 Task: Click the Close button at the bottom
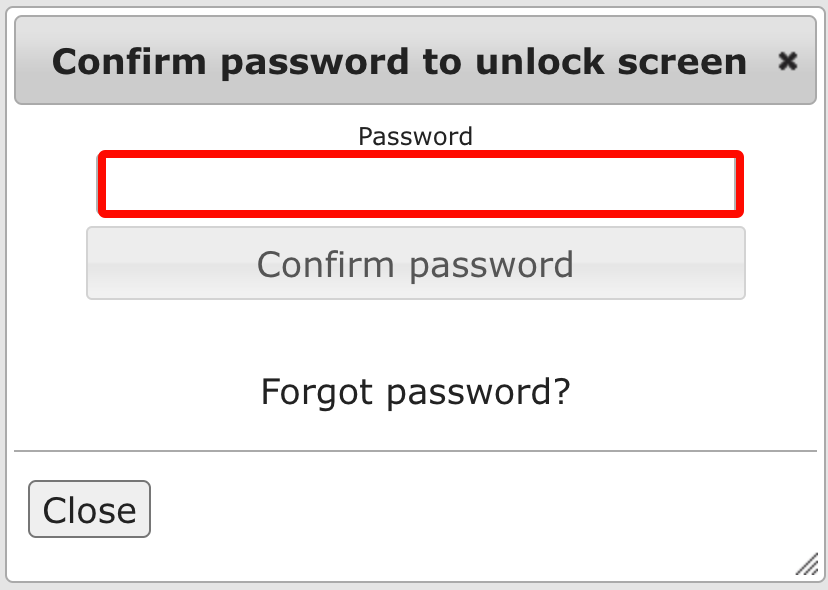click(x=89, y=510)
